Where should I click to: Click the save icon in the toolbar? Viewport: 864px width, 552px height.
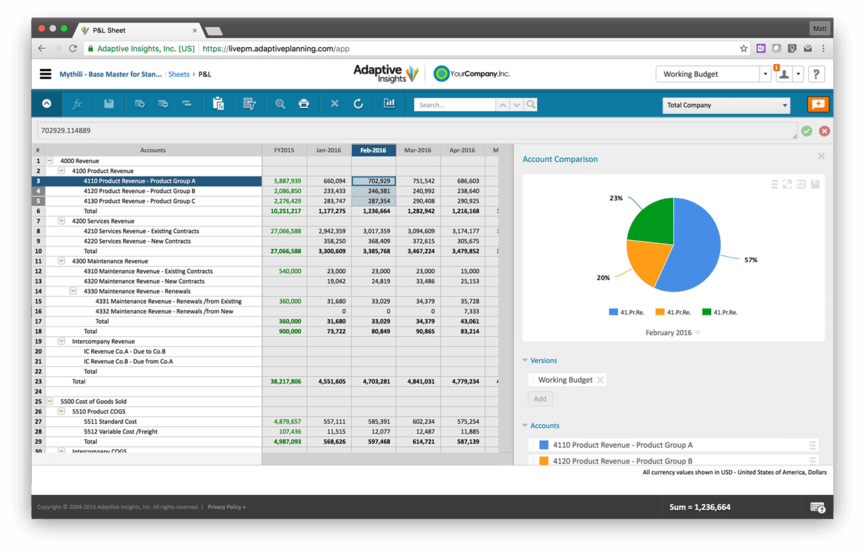point(109,104)
